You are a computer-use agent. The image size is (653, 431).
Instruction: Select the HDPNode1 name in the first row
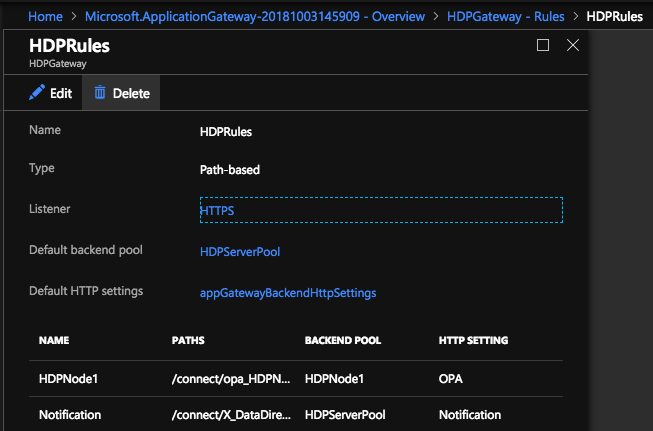click(70, 380)
